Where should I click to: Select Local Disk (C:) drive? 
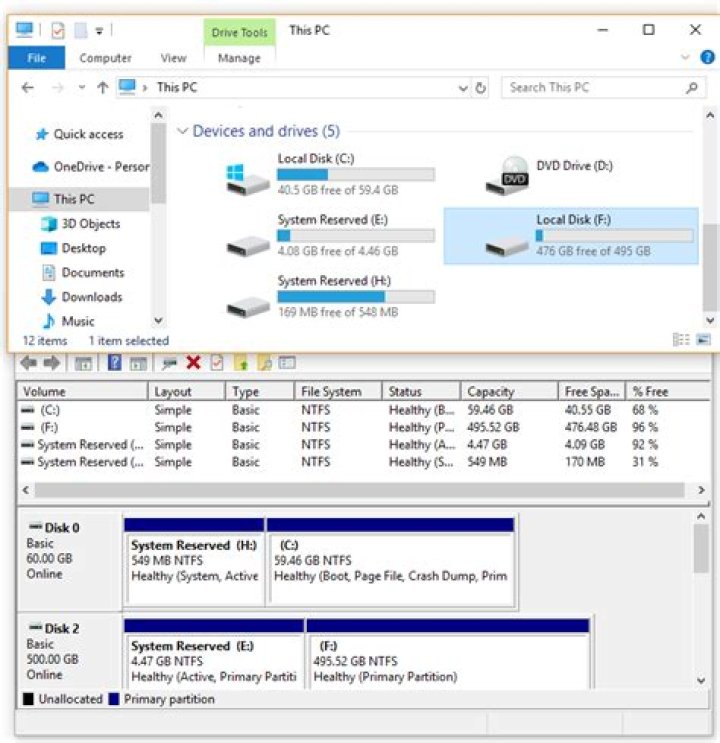click(x=330, y=174)
